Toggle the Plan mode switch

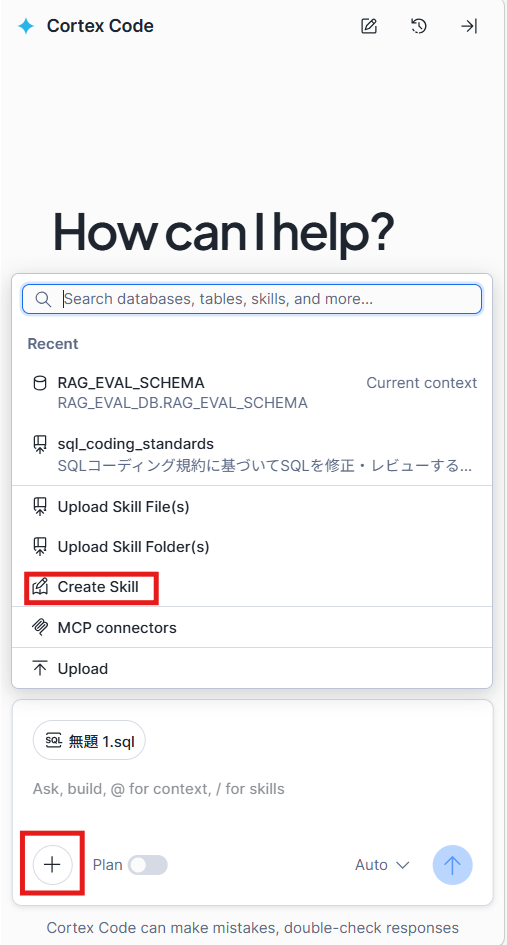(148, 865)
